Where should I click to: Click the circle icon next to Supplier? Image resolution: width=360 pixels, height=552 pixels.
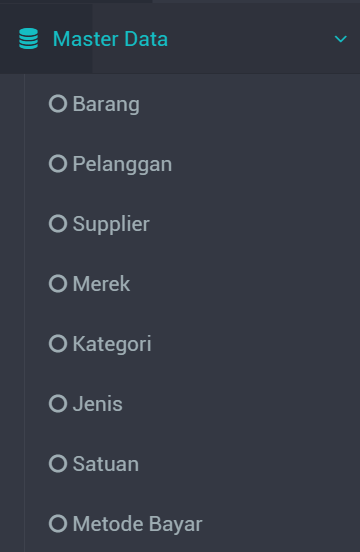coord(58,224)
